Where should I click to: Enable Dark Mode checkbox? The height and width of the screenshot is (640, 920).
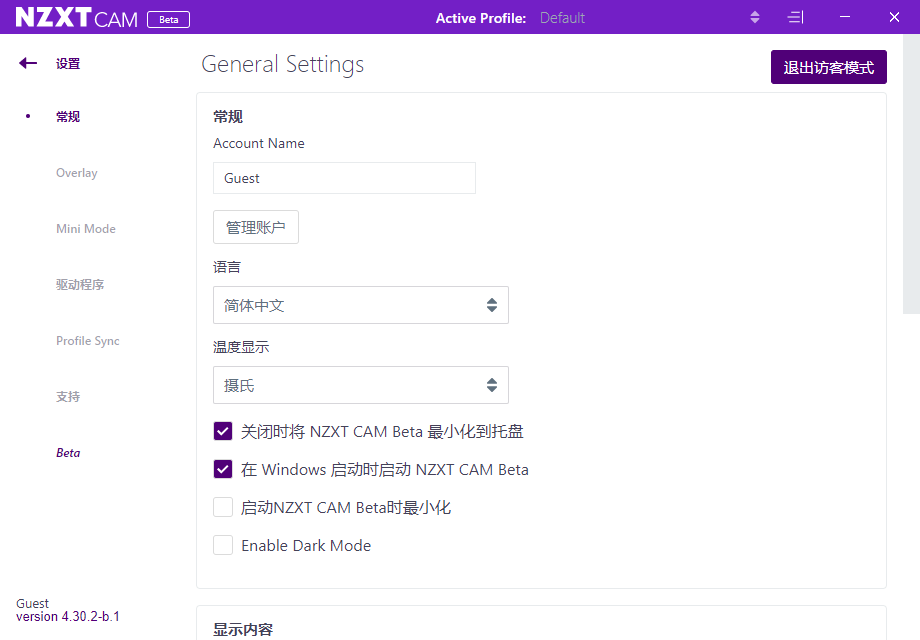tap(223, 546)
